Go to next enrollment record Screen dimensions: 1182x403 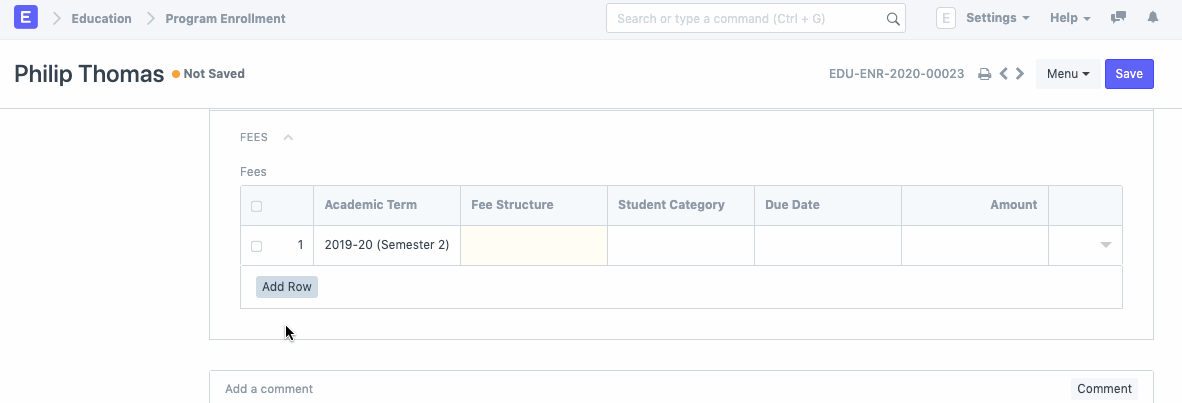pyautogui.click(x=1020, y=74)
